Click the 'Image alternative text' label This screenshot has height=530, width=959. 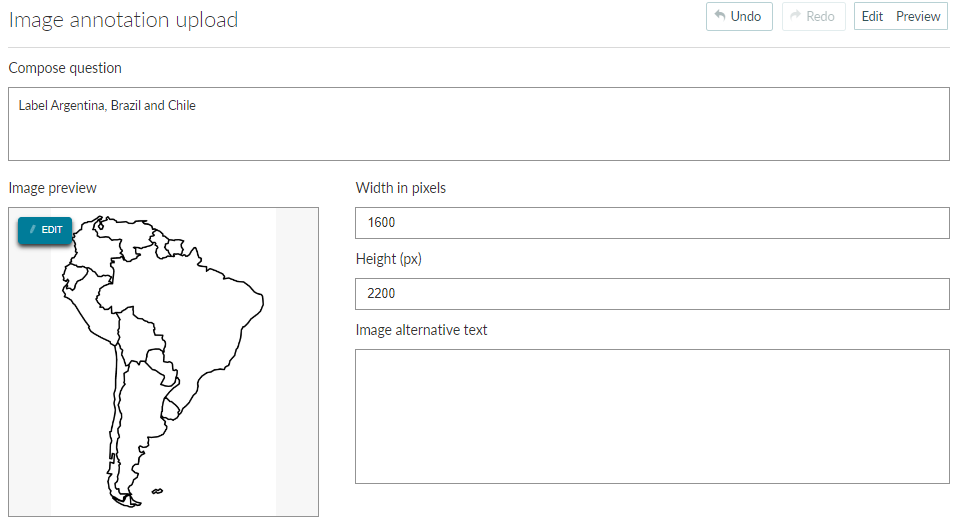421,330
